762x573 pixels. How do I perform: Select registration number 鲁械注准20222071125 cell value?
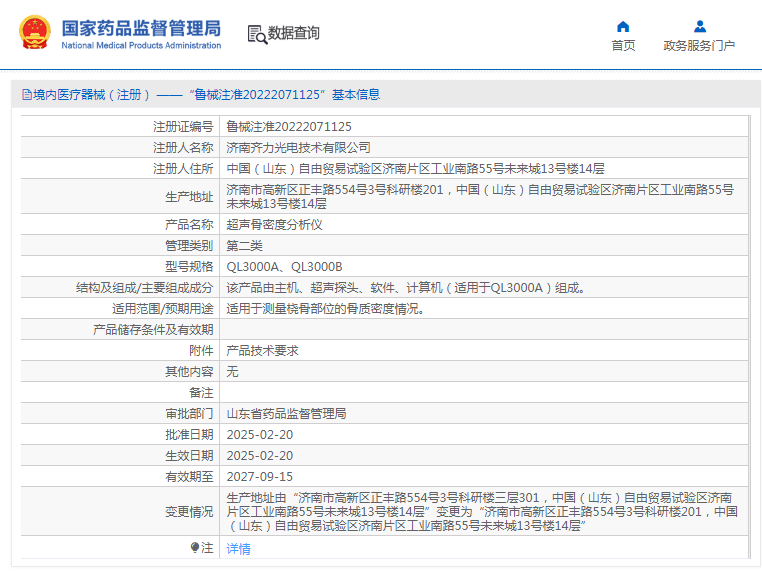[289, 127]
